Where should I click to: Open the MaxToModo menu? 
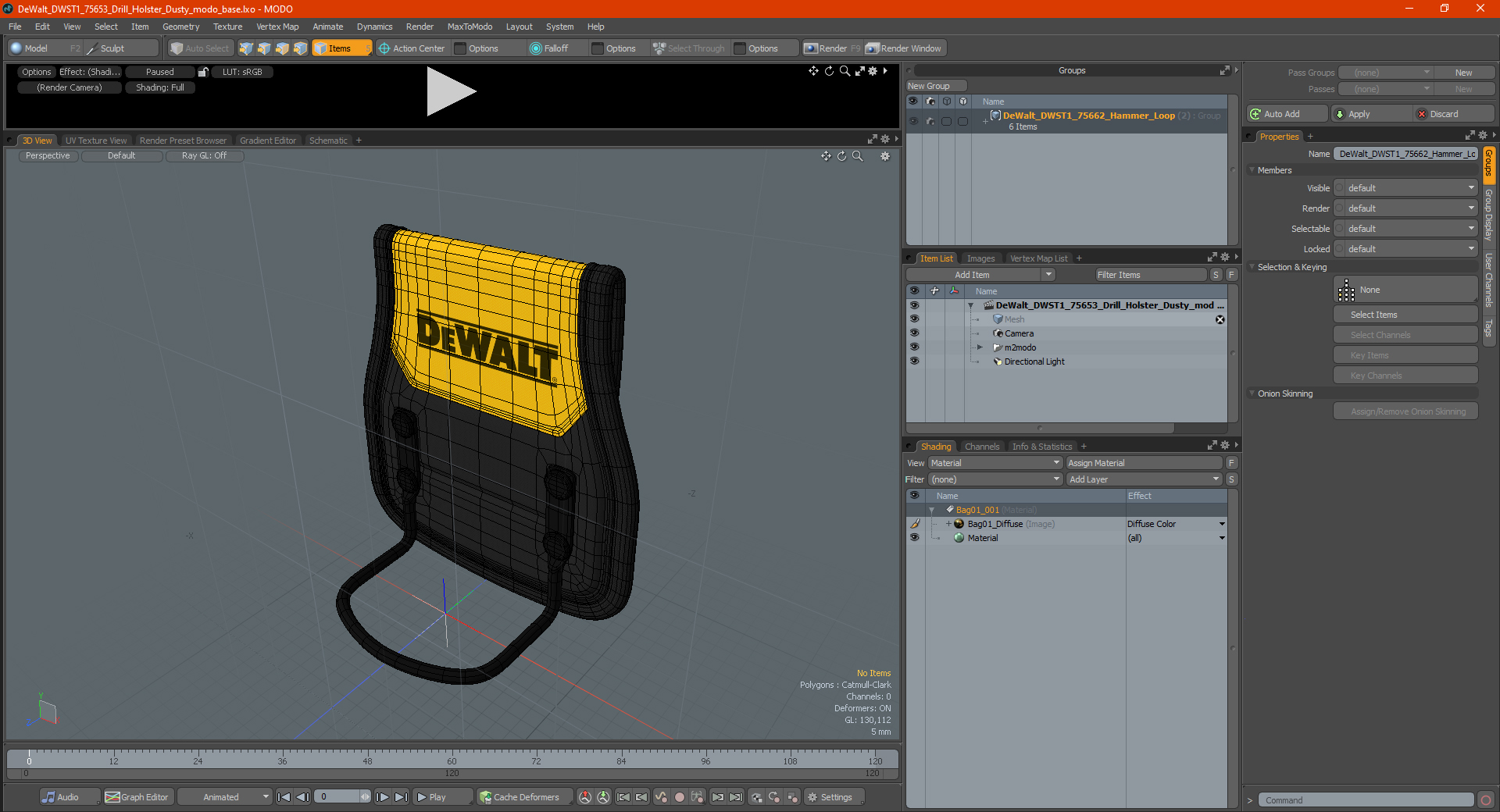470,27
